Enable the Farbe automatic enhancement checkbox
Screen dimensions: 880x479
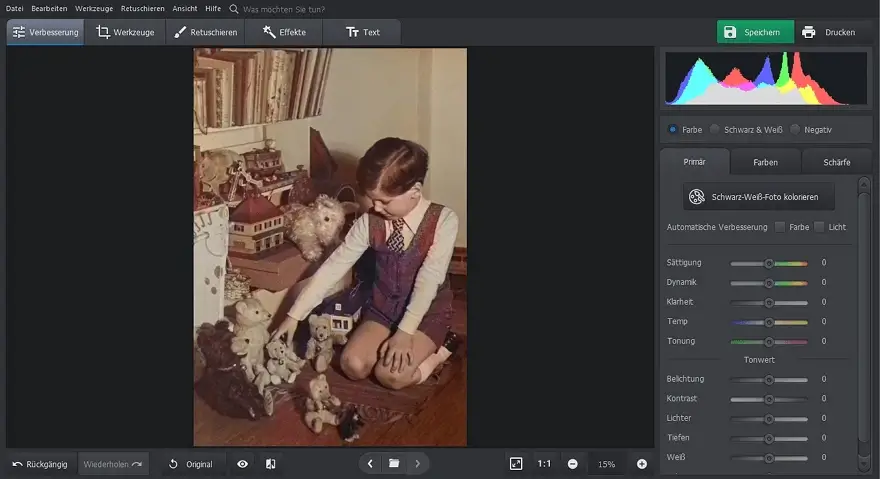click(780, 227)
